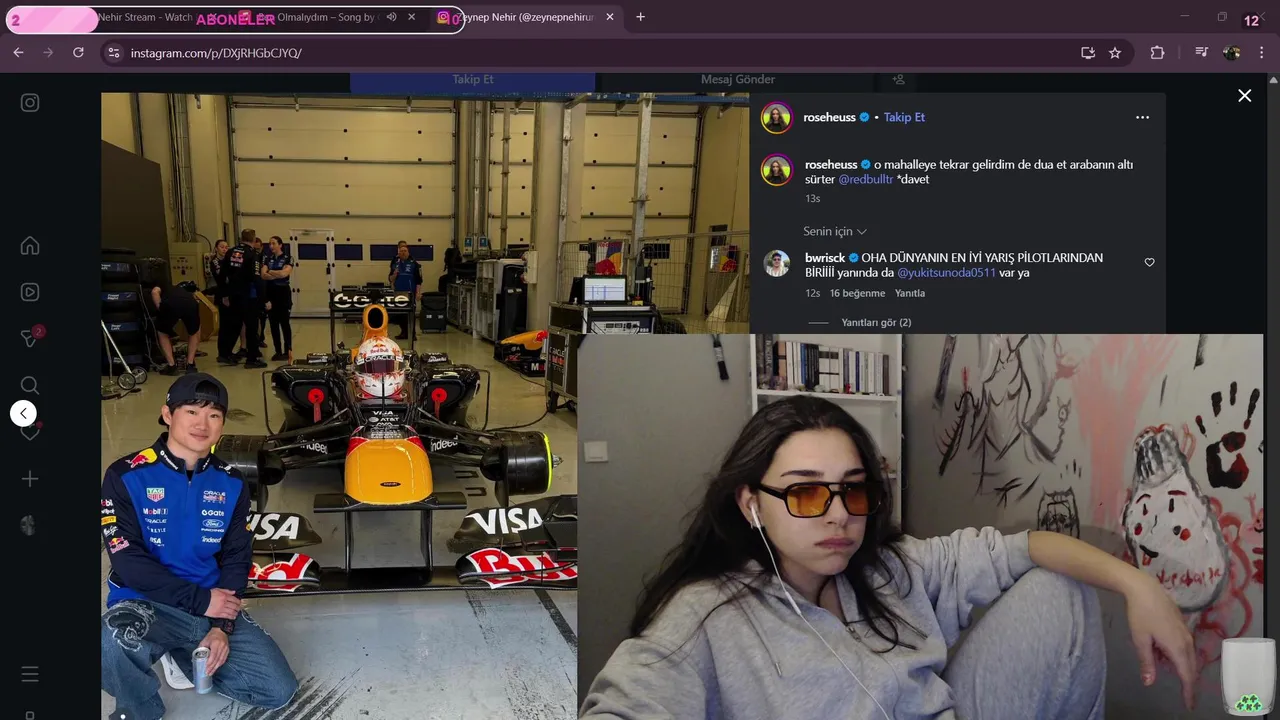Open @yukitsunoda0511 mention in the comment
Image resolution: width=1280 pixels, height=720 pixels.
point(946,272)
